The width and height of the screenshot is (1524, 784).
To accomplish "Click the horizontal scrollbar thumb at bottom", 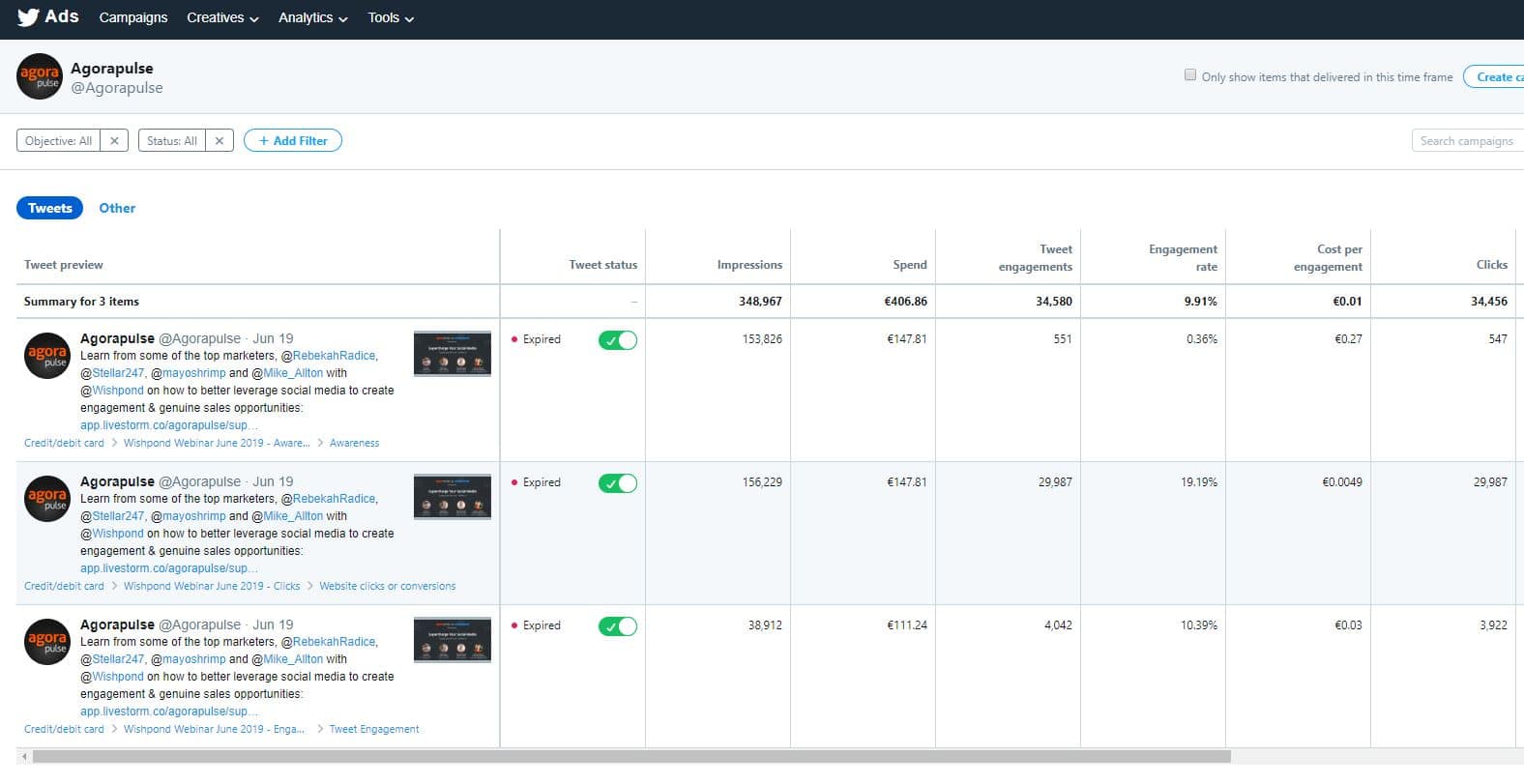I will coord(631,757).
